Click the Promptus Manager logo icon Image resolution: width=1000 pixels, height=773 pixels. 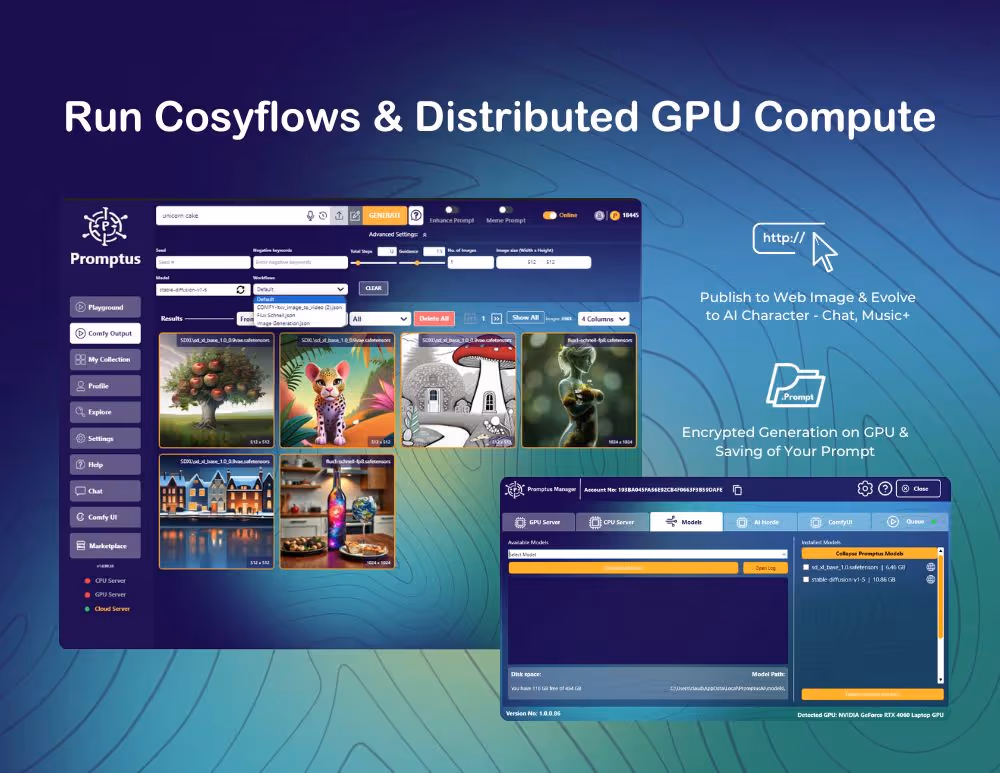(514, 490)
